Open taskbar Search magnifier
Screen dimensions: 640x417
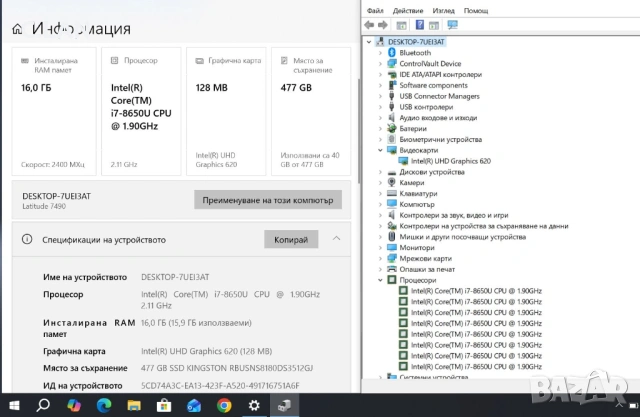click(x=43, y=405)
